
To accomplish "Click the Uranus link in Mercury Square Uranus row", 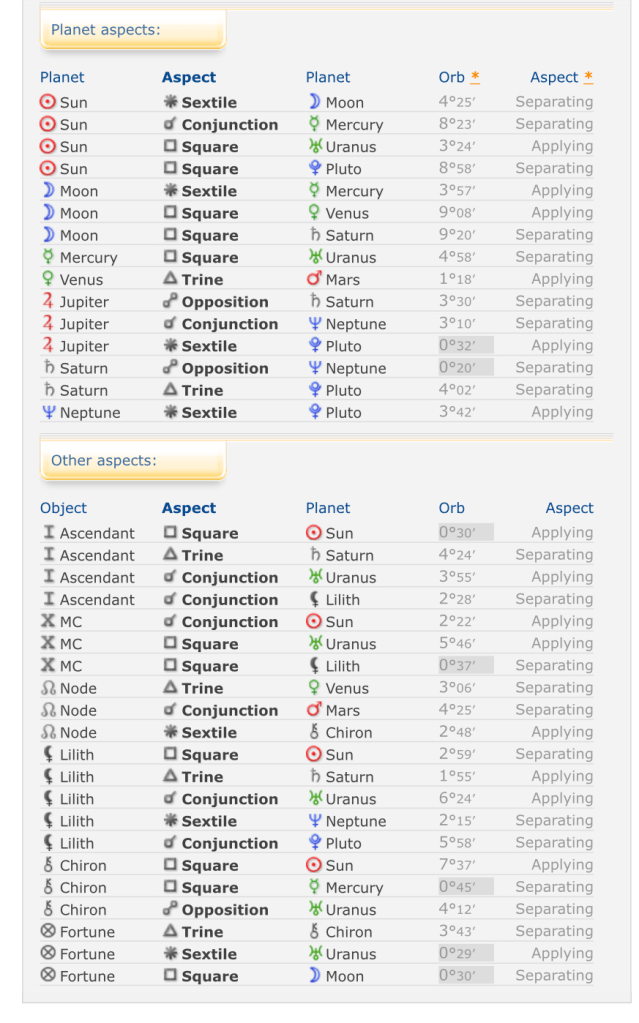I will [x=350, y=258].
